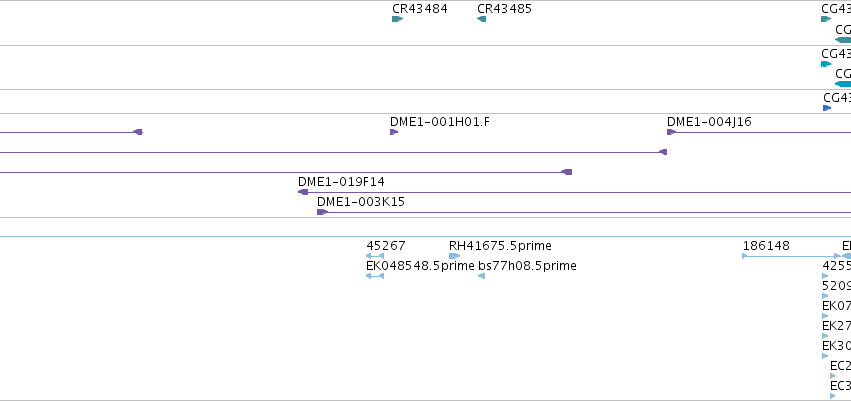Select the light-blue RH41675.5prime glyph
The image size is (851, 401).
pyautogui.click(x=454, y=256)
